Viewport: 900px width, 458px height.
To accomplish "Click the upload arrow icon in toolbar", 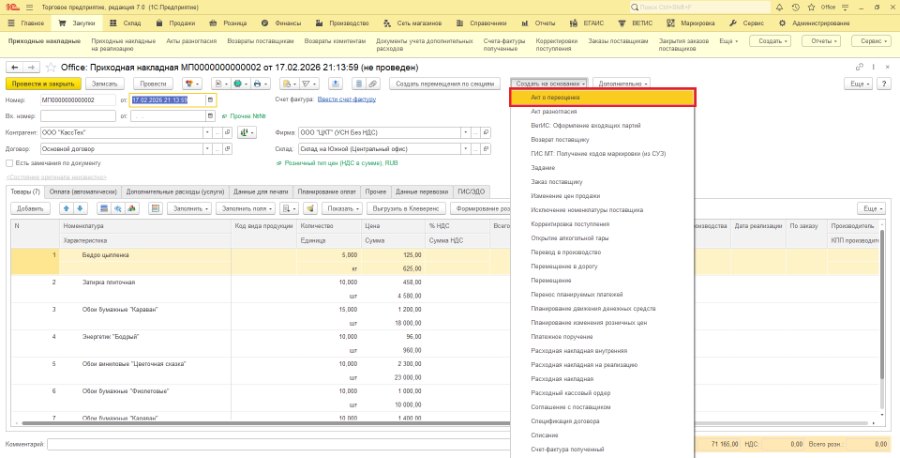I will tap(336, 84).
